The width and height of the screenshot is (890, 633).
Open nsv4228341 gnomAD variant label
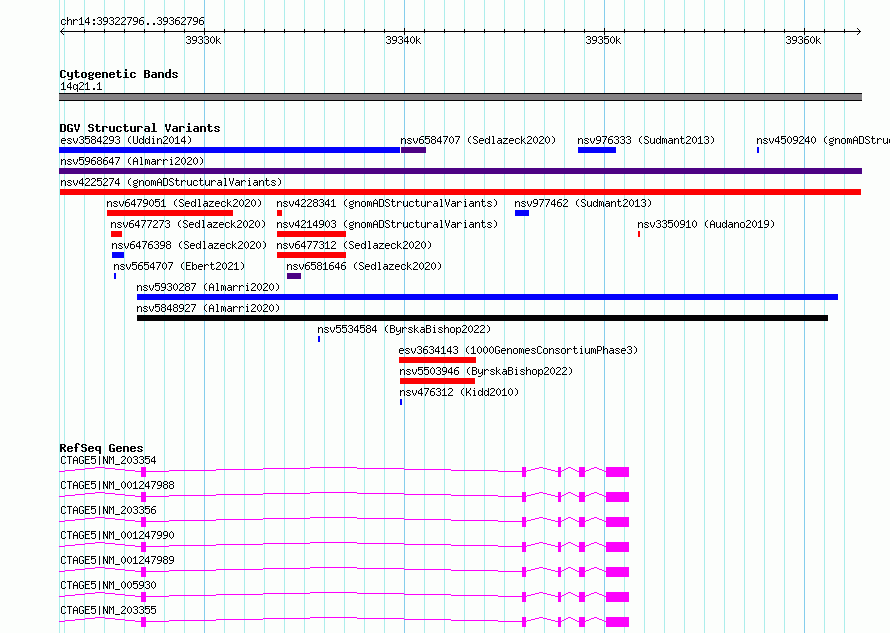point(387,203)
